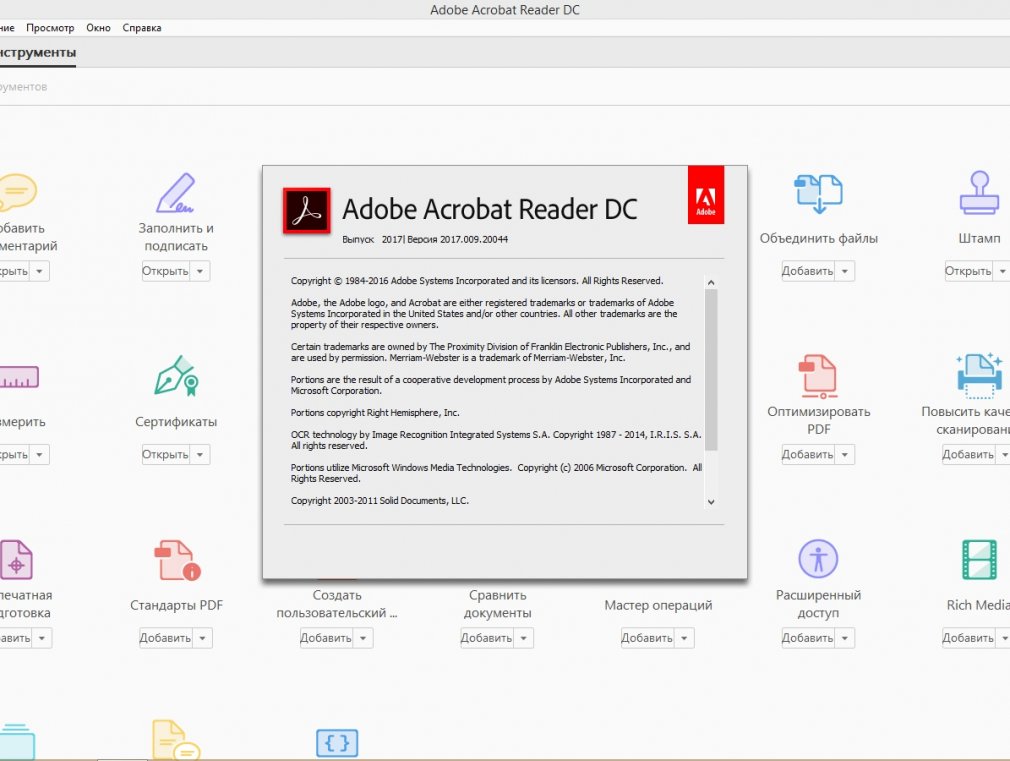Select the PDF Standards icon (Стандарты PDF)
Viewport: 1010px width, 761px height.
[x=177, y=560]
